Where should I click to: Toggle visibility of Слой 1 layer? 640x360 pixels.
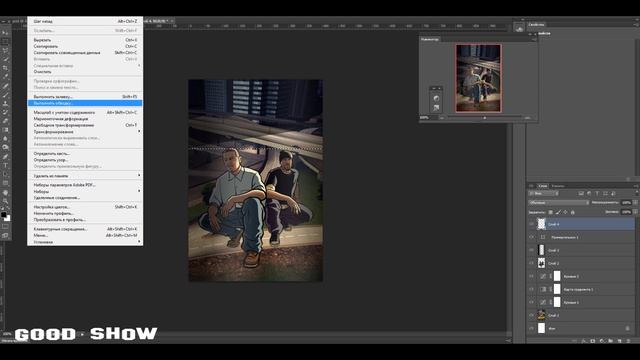point(531,316)
